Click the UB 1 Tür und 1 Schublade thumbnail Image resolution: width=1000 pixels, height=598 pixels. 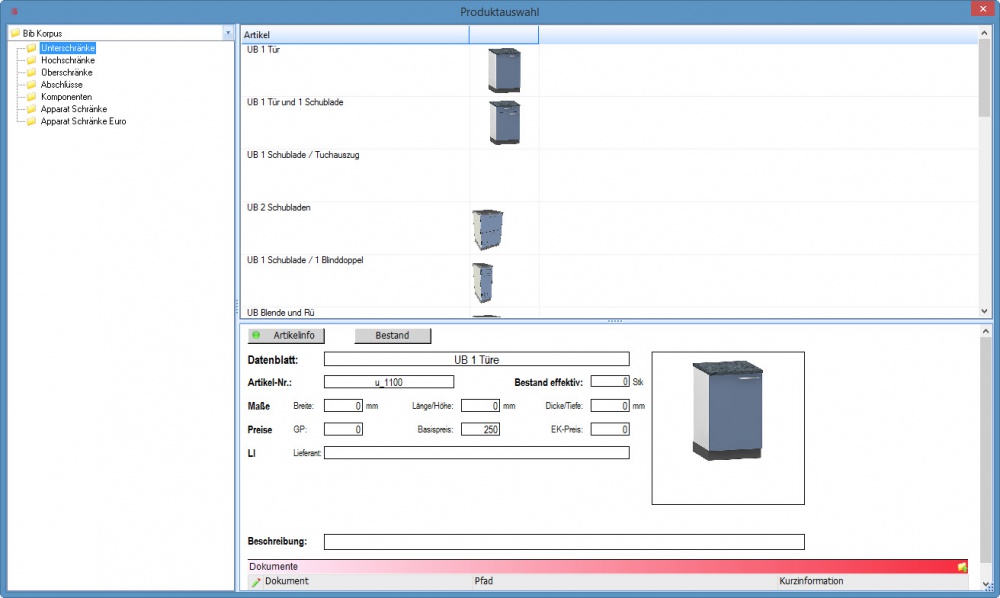click(504, 122)
